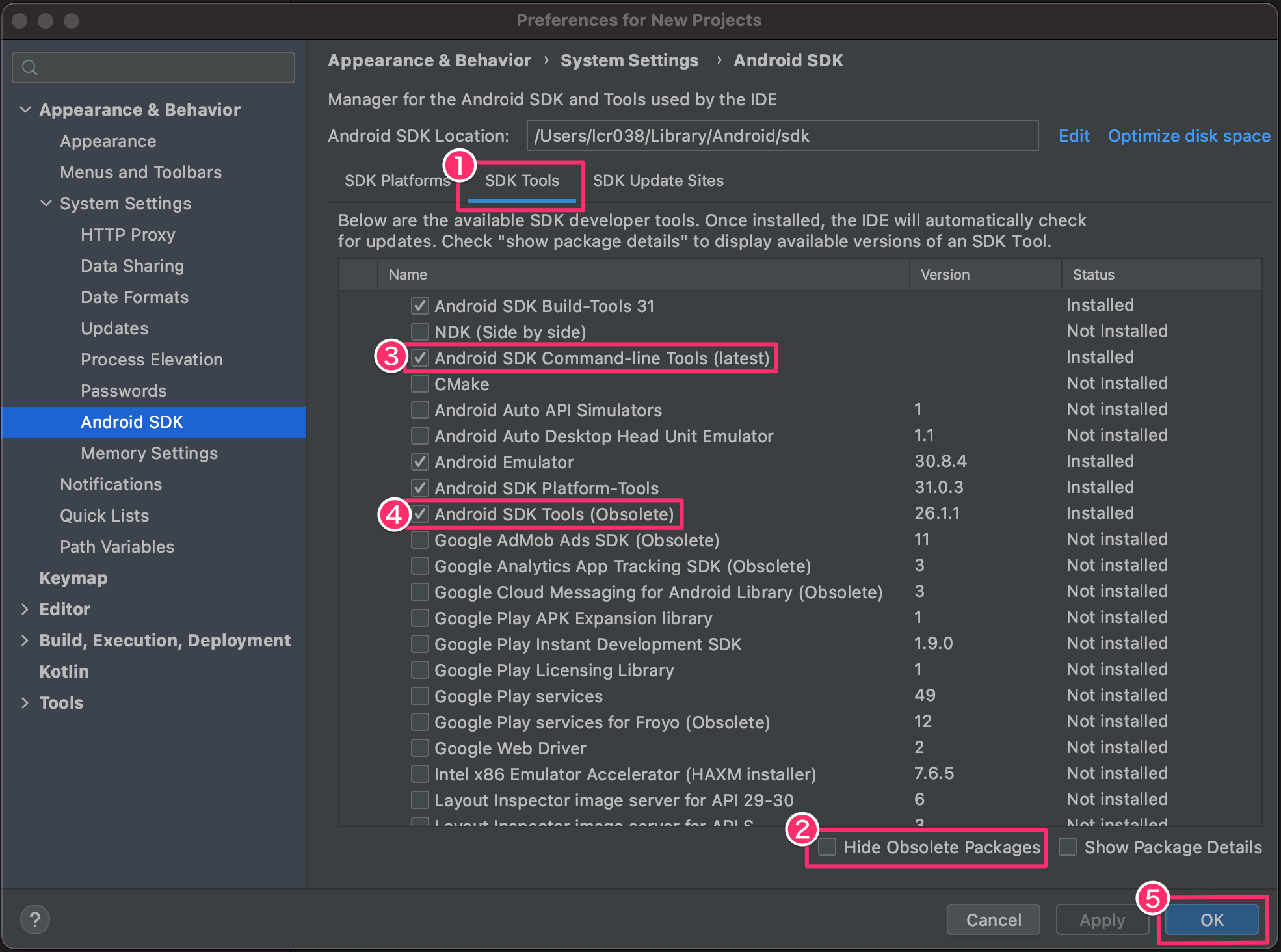The height and width of the screenshot is (952, 1281).
Task: Check Google Cloud Messaging for Android Library
Action: pos(420,592)
